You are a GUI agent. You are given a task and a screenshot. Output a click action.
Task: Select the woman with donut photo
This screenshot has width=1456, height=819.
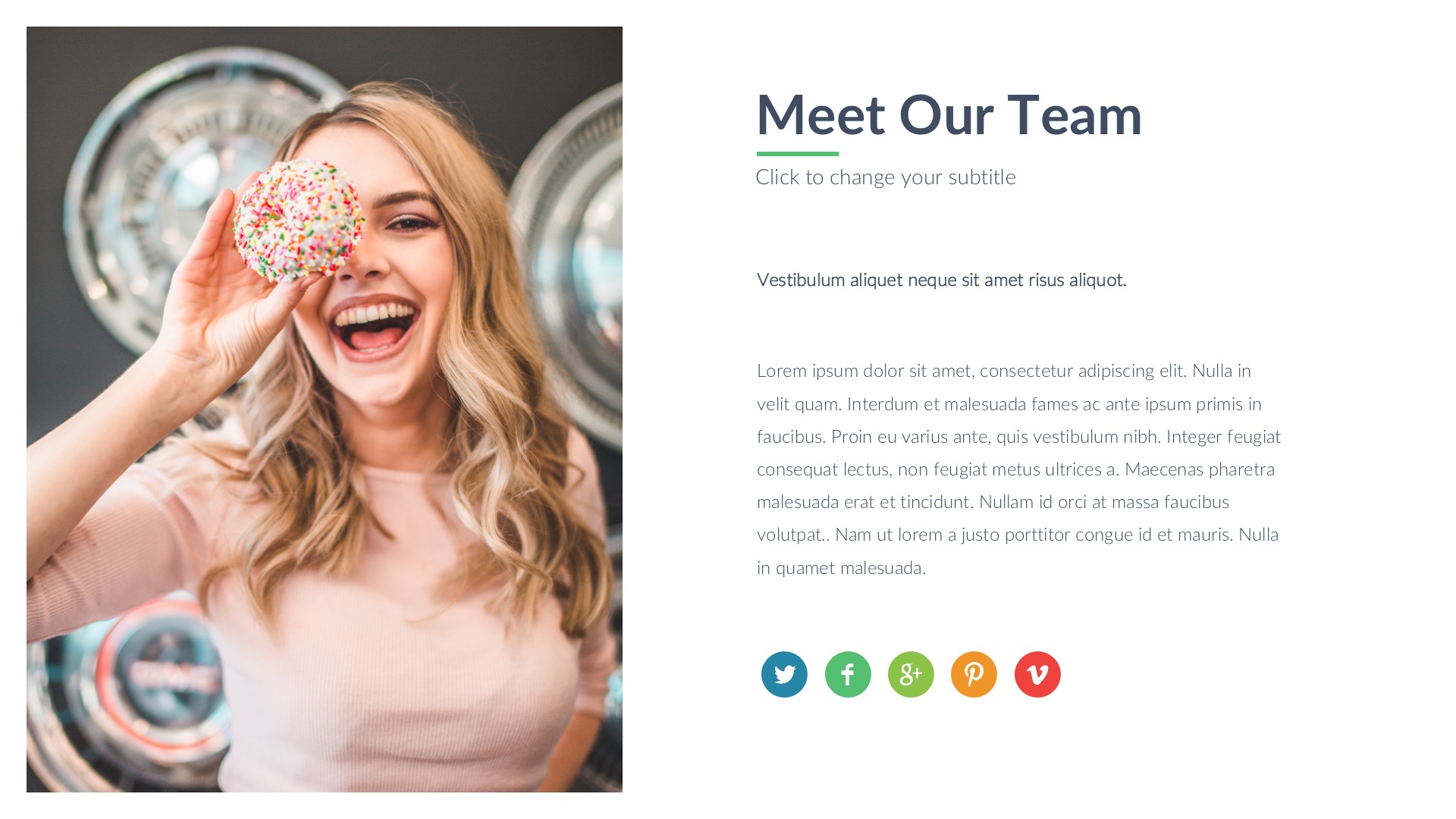pyautogui.click(x=325, y=409)
